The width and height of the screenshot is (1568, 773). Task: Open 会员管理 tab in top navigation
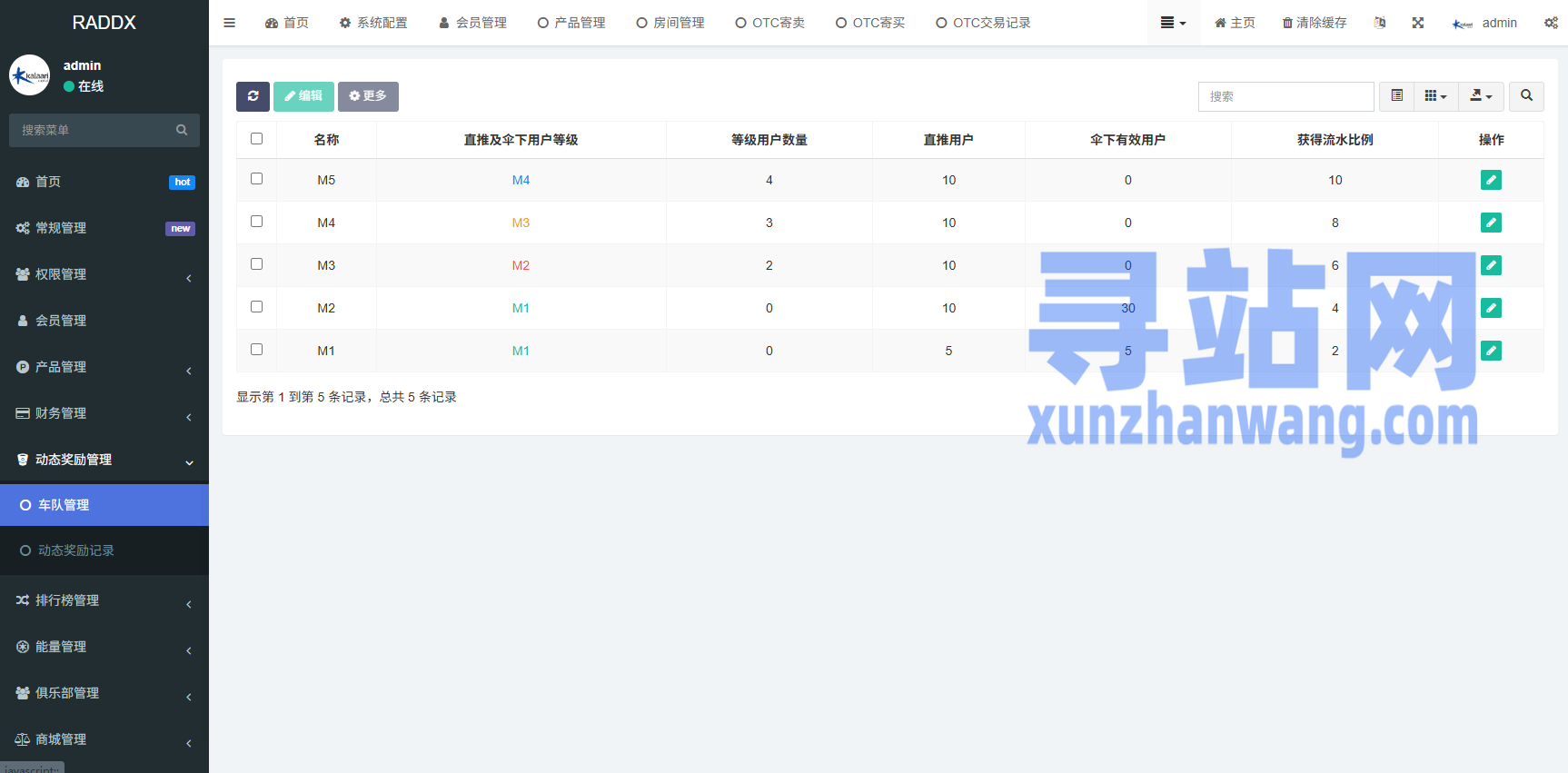[x=472, y=23]
